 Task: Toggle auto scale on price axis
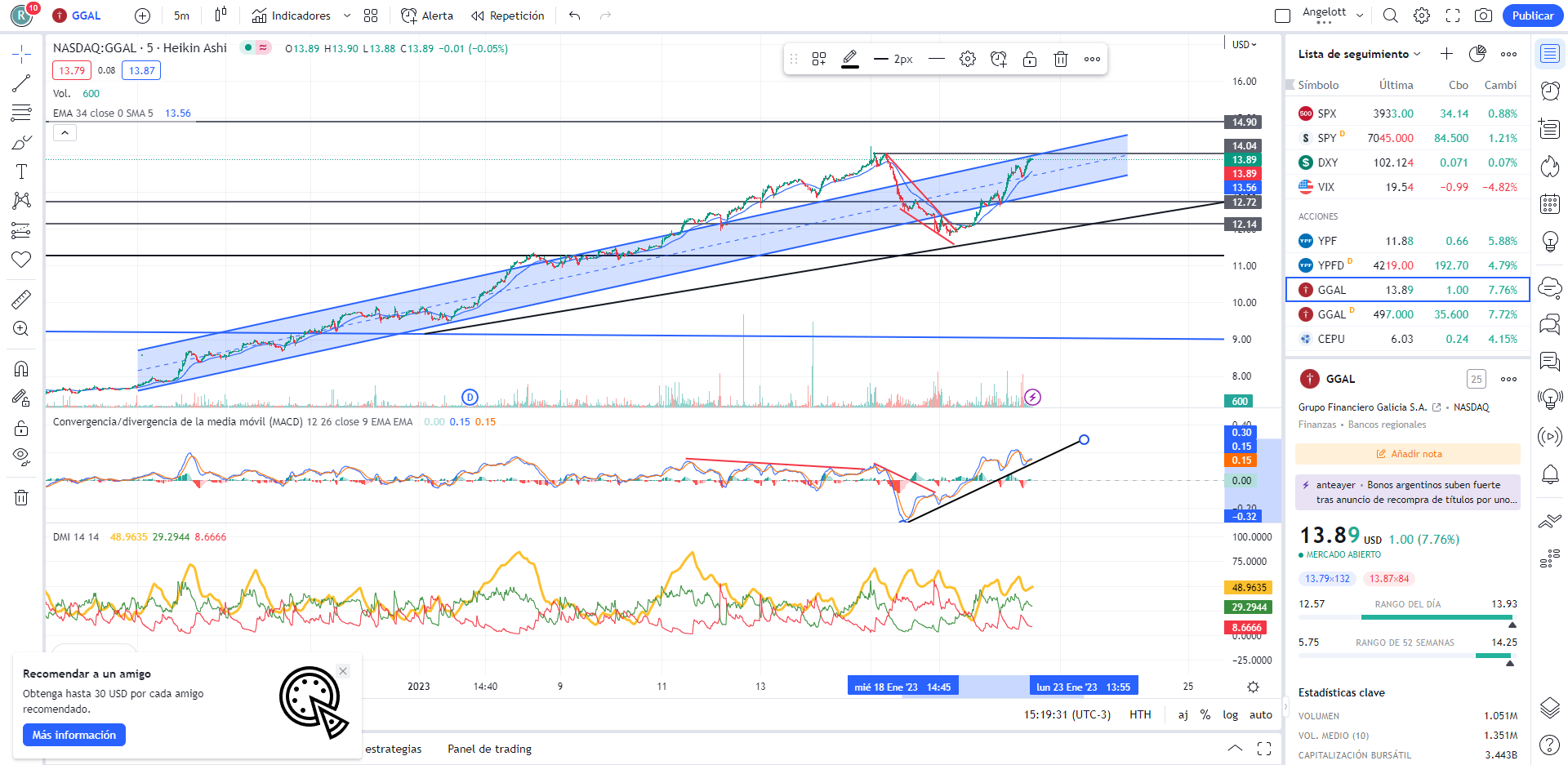click(1261, 714)
